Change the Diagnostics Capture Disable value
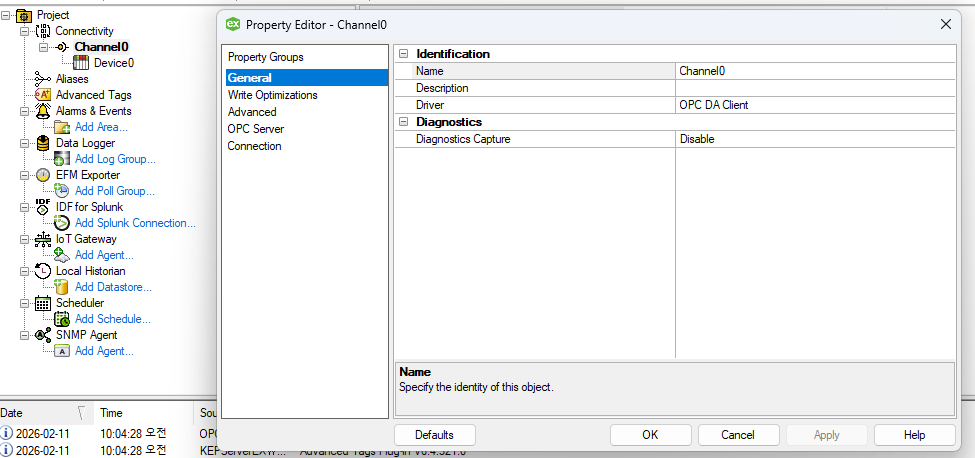 click(815, 139)
